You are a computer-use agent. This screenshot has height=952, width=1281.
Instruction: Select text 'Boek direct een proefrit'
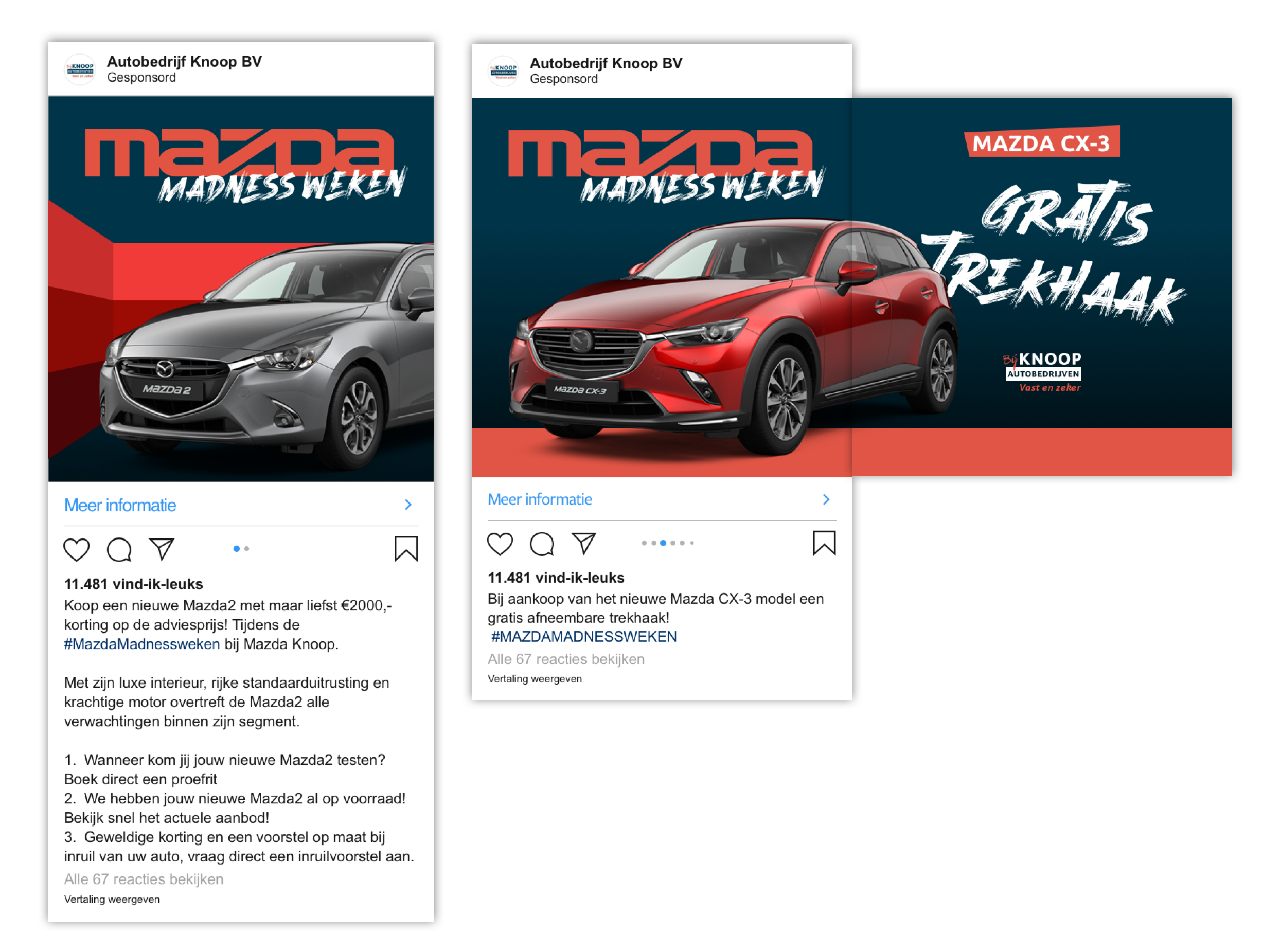tap(140, 779)
